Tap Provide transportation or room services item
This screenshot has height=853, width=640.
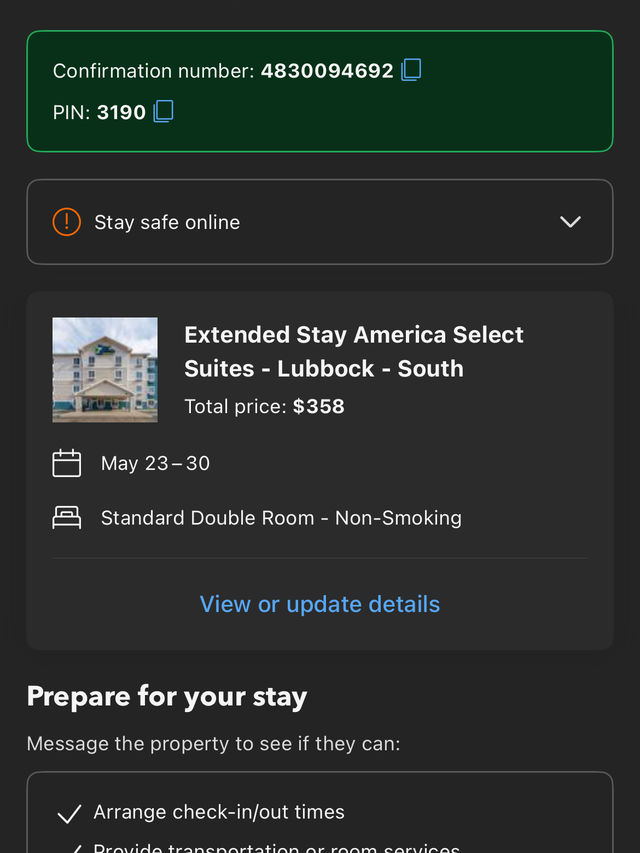pyautogui.click(x=276, y=846)
